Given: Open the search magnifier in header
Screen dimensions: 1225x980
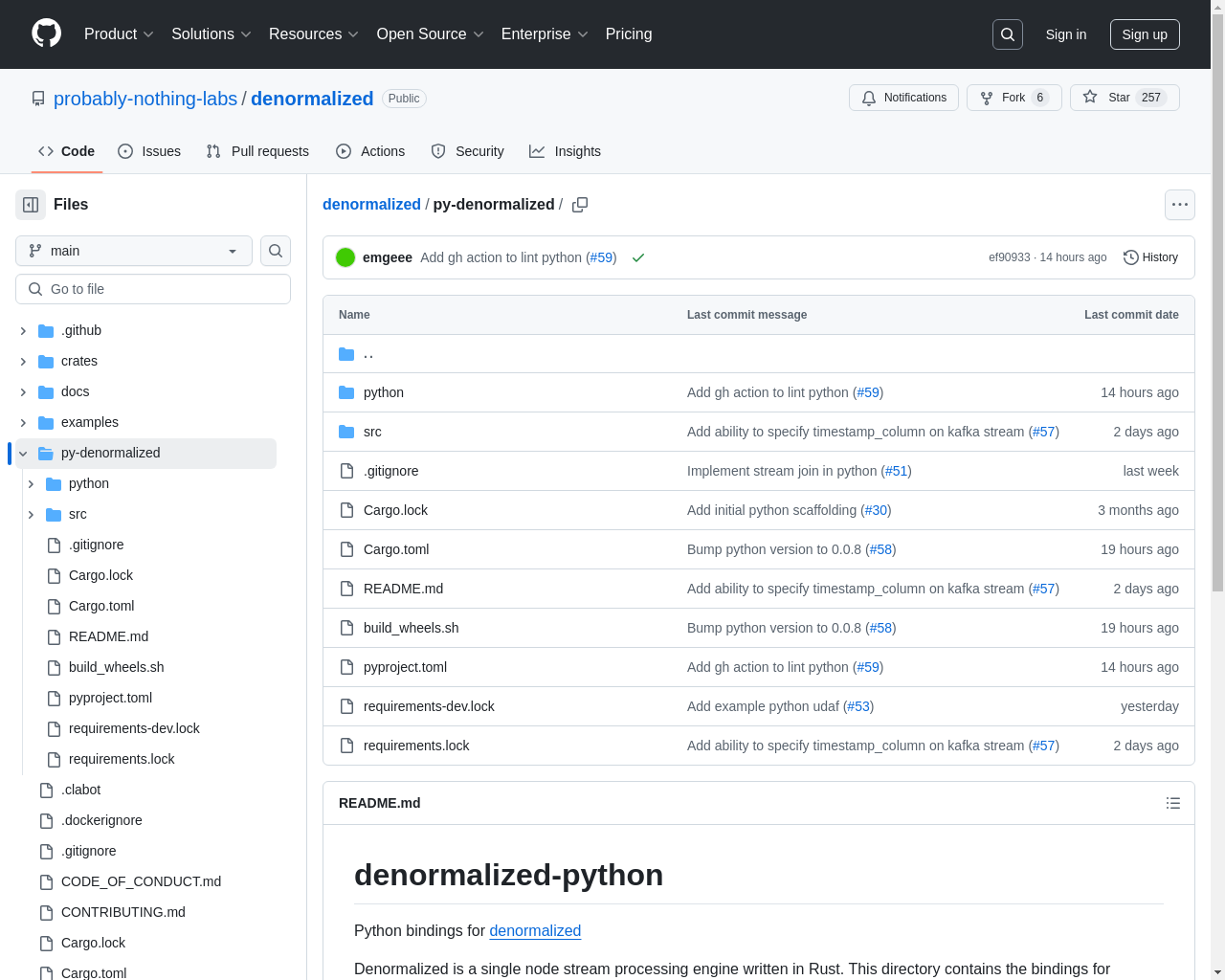Looking at the screenshot, I should click(x=1008, y=34).
